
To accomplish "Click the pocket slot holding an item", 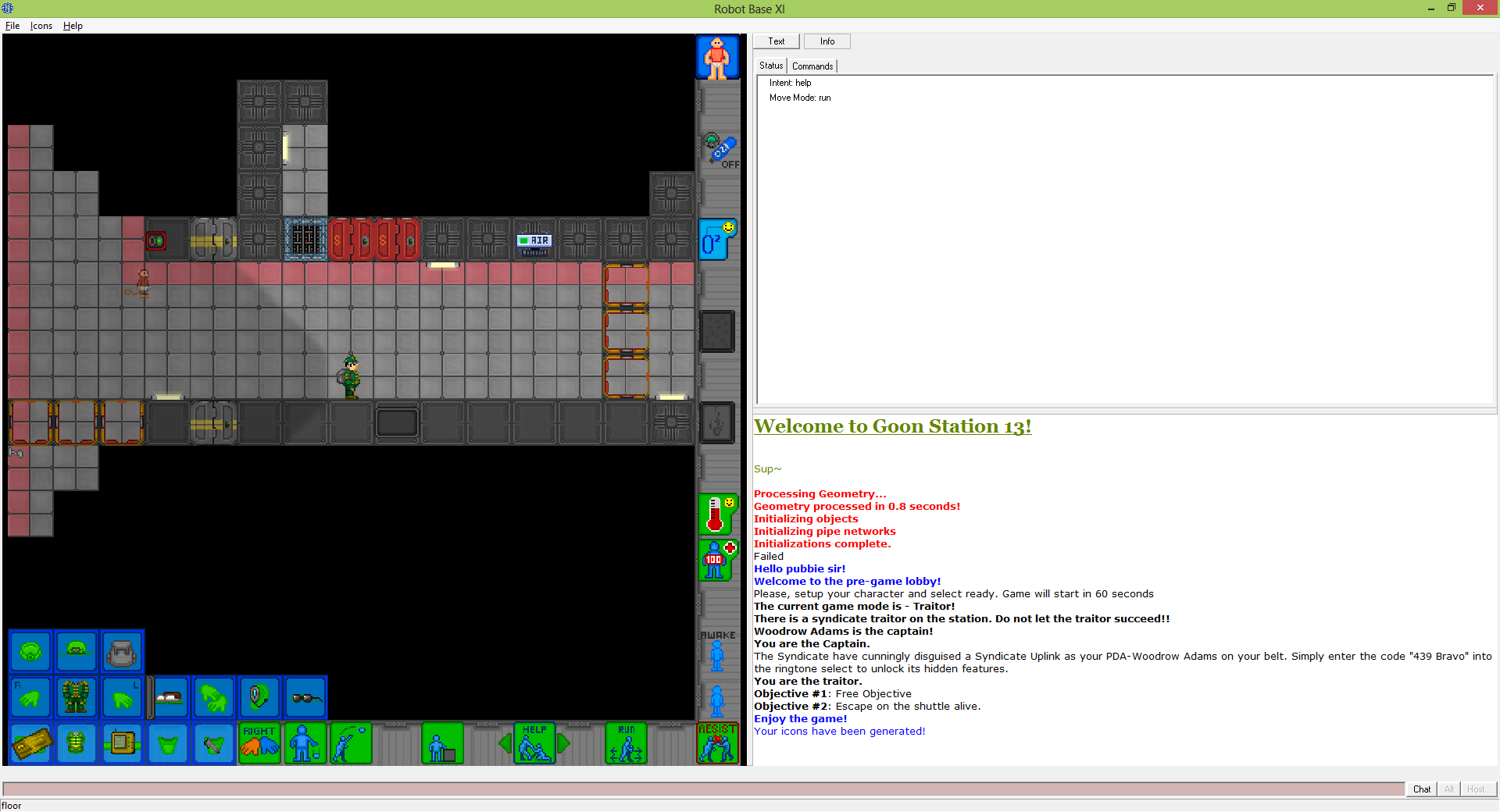I will pos(214,743).
